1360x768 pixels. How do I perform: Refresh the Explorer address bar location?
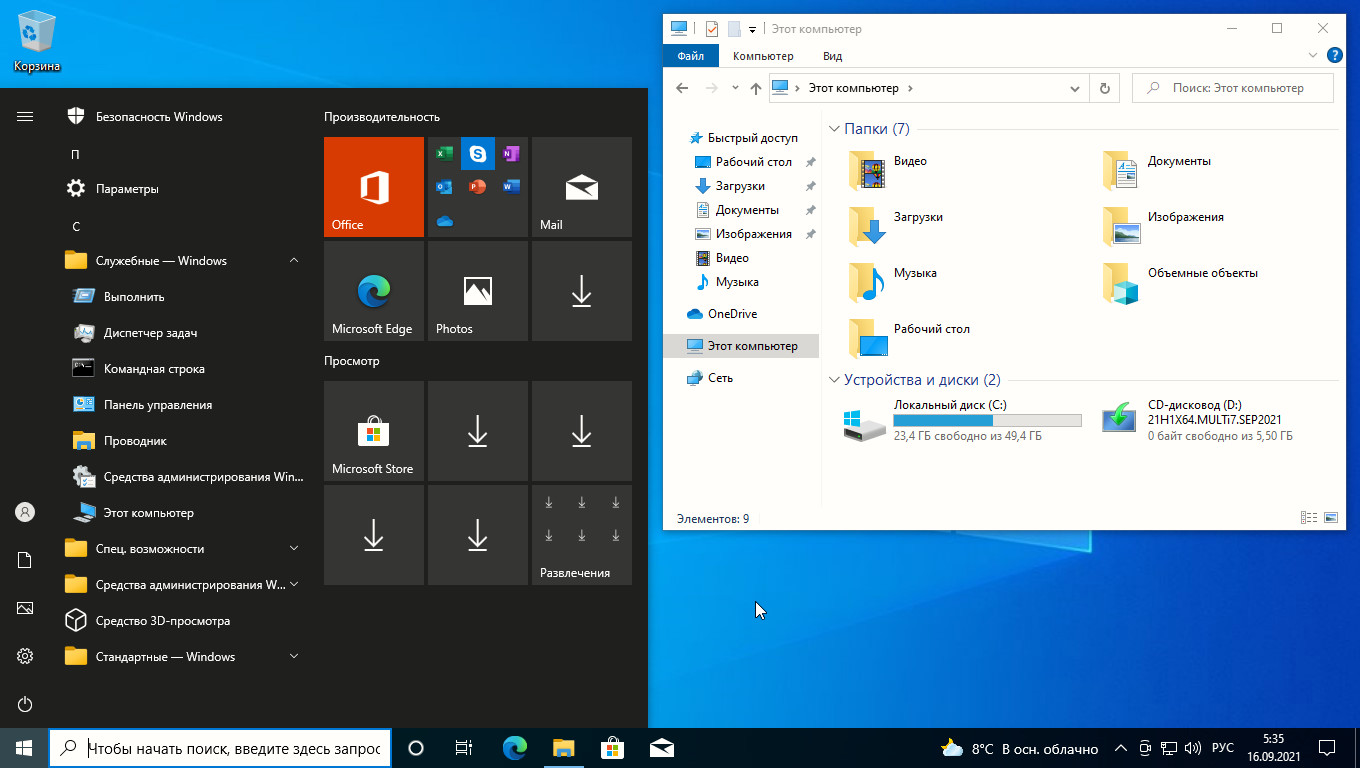[1104, 88]
